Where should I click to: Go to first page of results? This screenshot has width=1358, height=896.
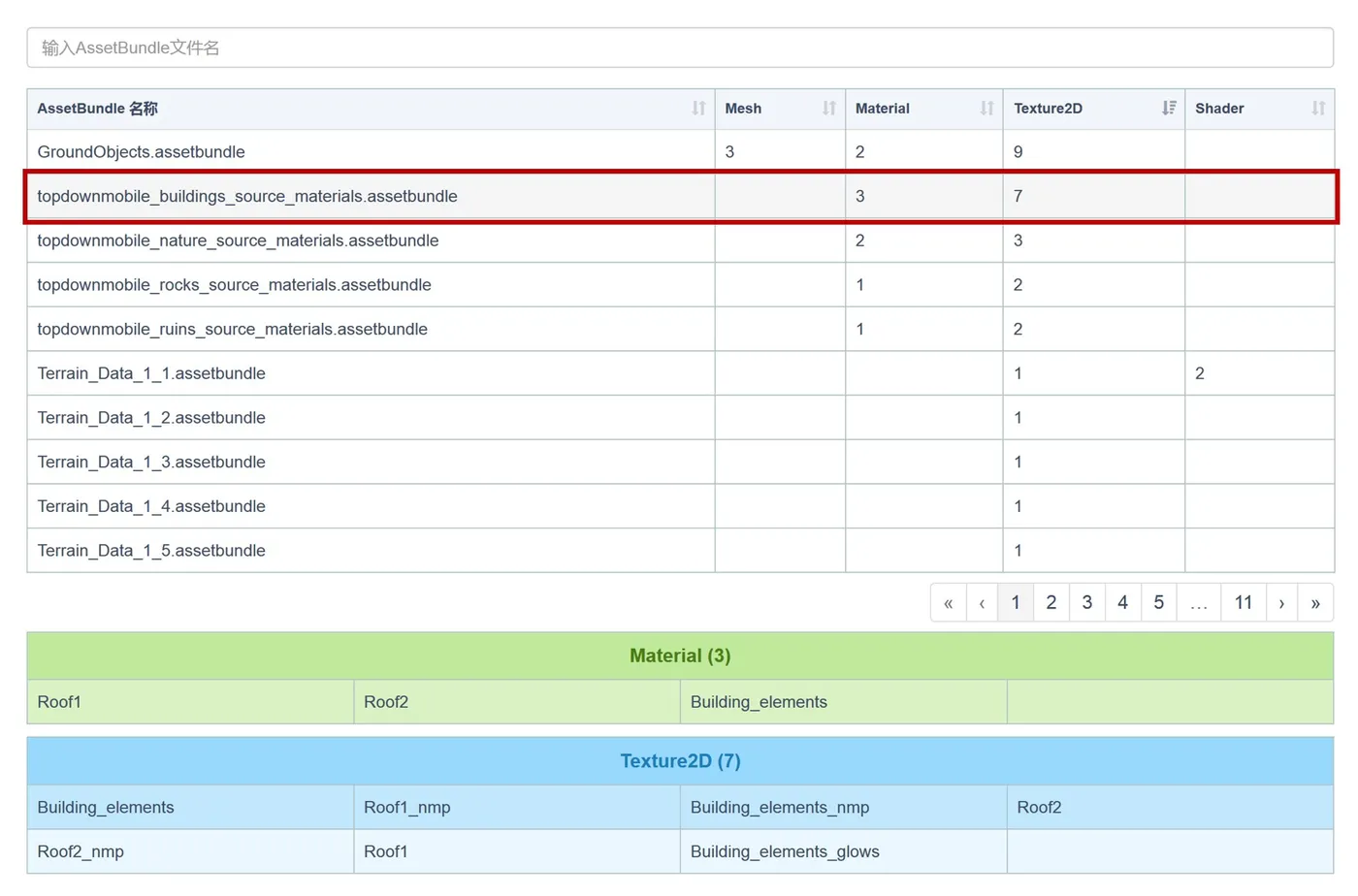click(x=948, y=602)
